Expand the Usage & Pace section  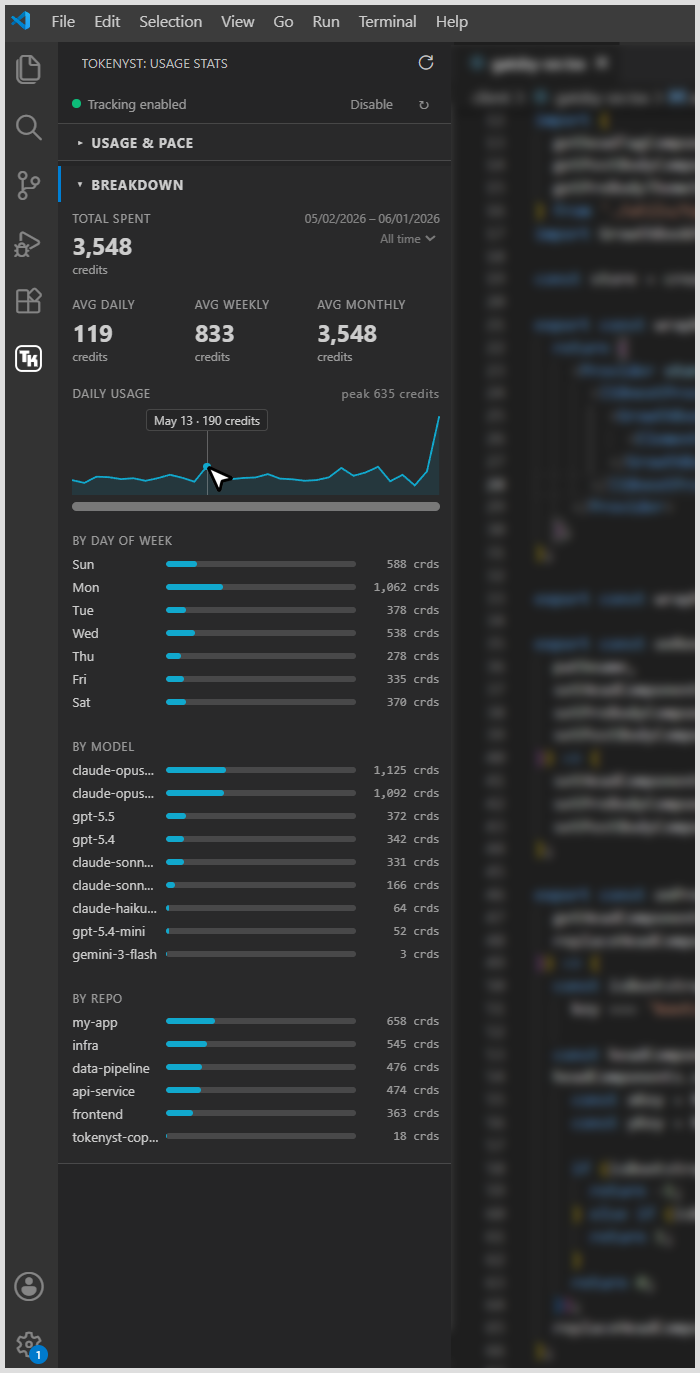click(255, 143)
